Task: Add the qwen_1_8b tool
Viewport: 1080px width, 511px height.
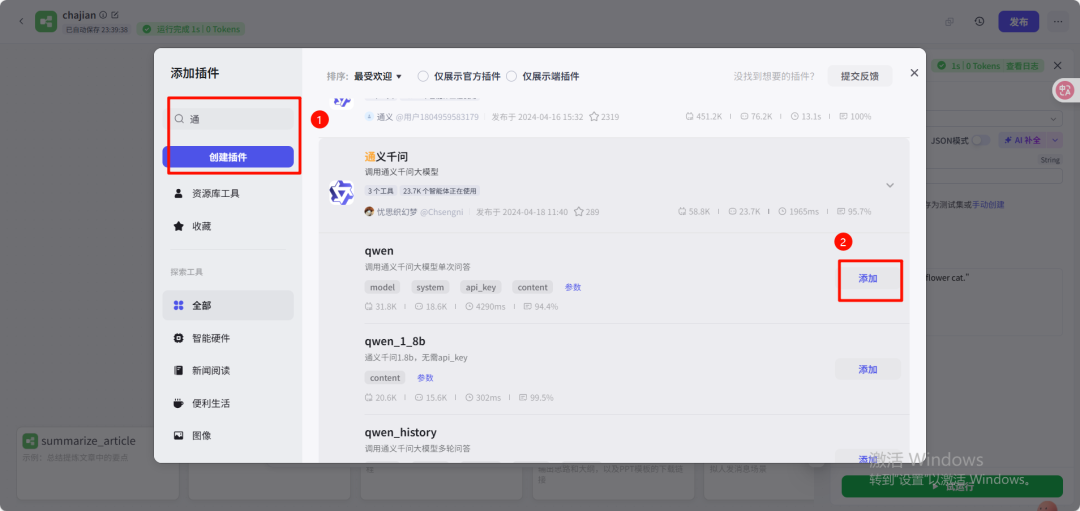Action: coord(868,369)
